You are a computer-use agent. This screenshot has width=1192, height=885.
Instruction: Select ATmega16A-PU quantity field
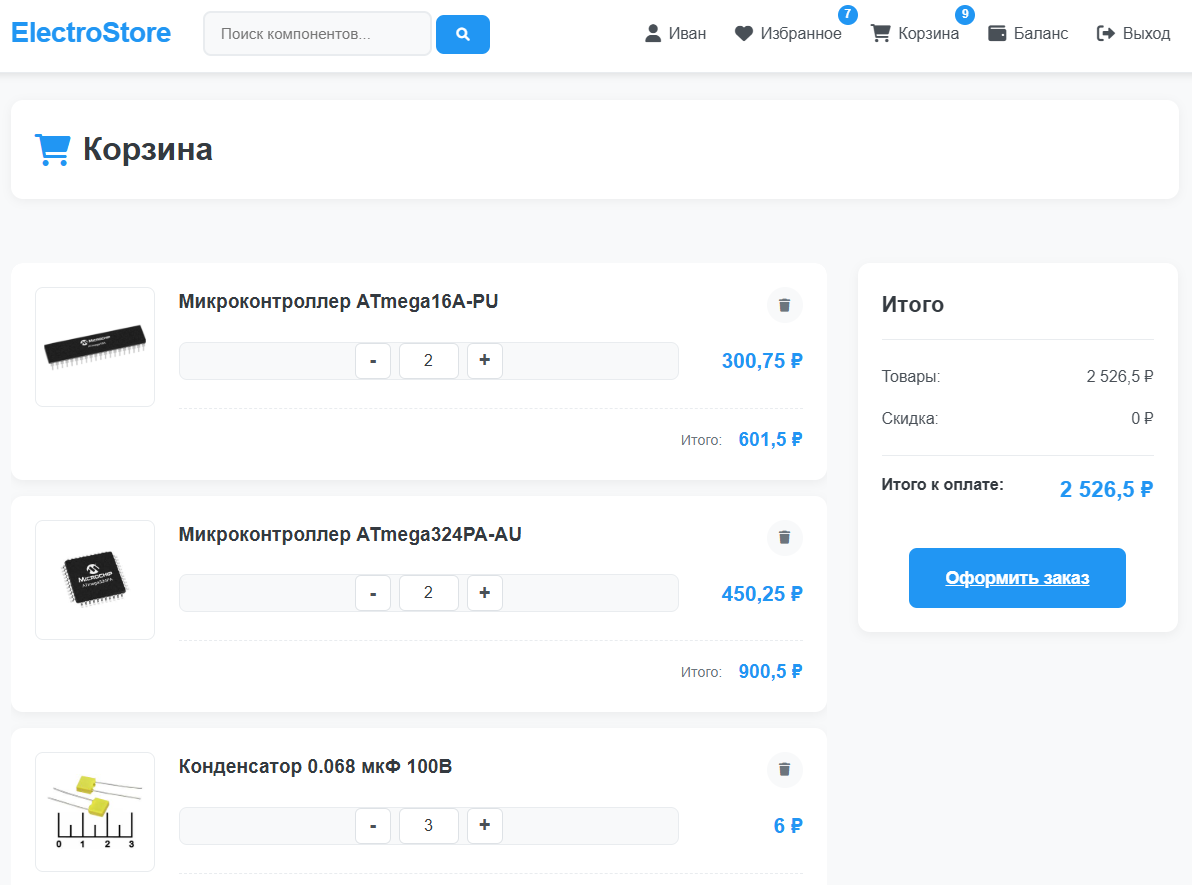(429, 360)
